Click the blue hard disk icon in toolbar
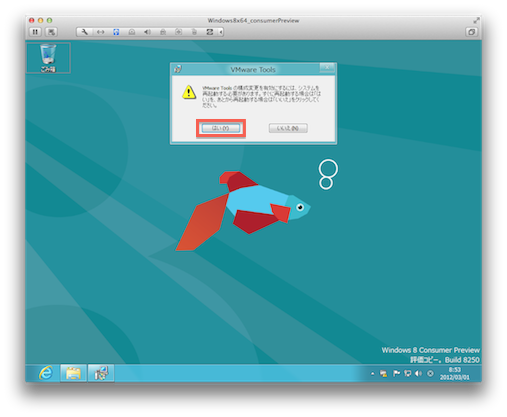This screenshot has width=507, height=417. 116,32
